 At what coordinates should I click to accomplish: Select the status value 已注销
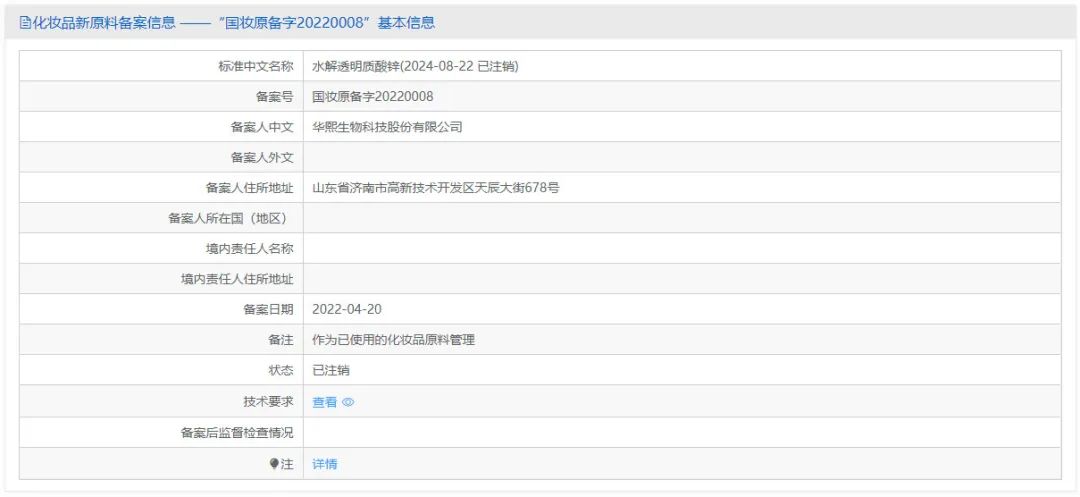[331, 370]
